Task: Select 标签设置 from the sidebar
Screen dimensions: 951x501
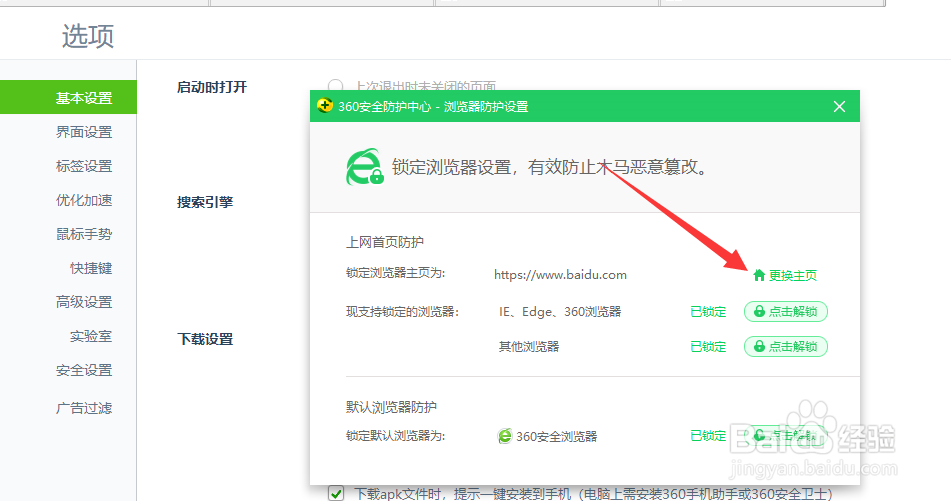Action: [x=84, y=166]
